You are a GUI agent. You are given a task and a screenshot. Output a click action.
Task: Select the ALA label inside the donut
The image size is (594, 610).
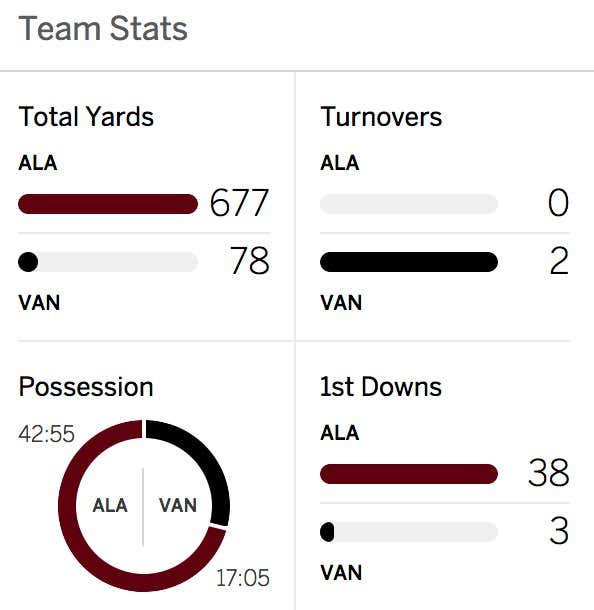point(110,505)
